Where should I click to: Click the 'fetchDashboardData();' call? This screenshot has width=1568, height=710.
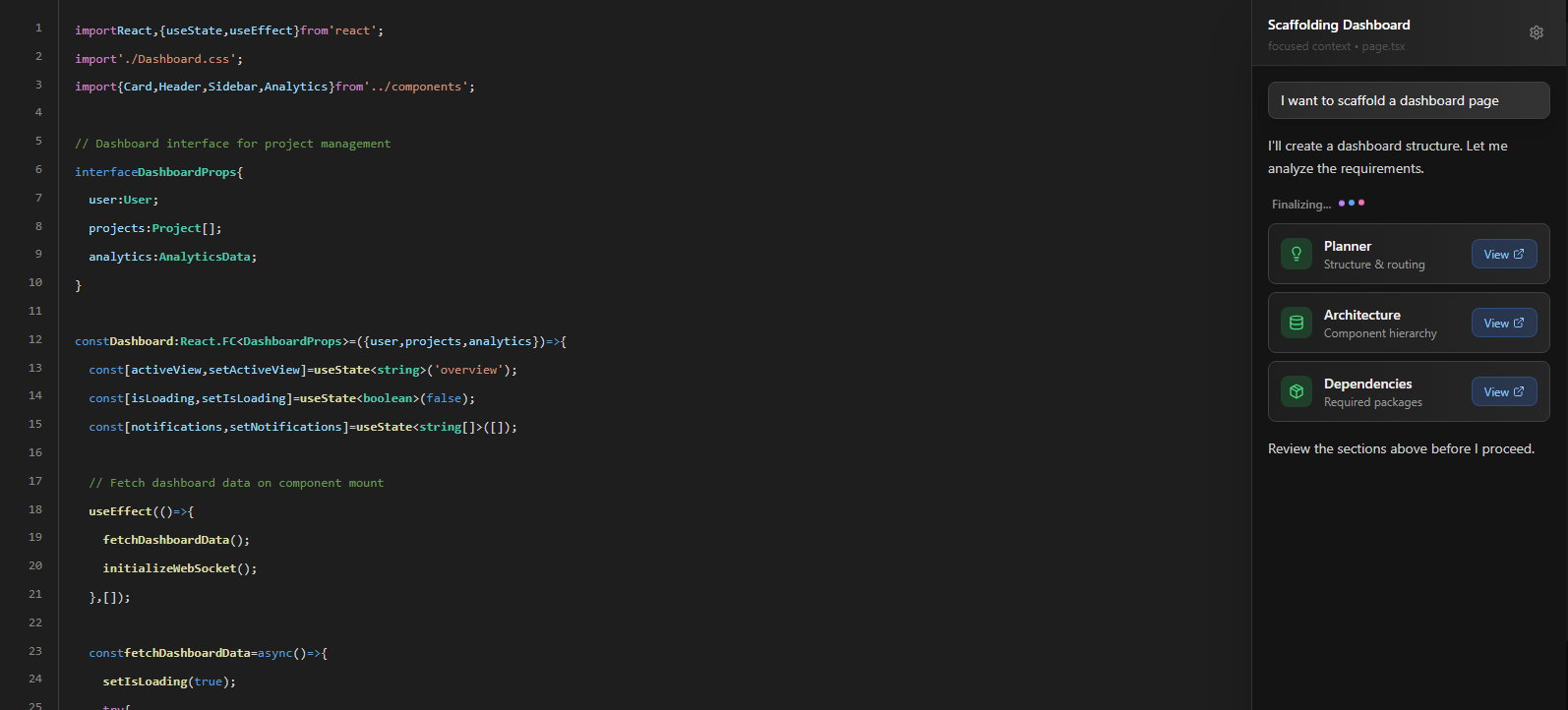point(177,540)
